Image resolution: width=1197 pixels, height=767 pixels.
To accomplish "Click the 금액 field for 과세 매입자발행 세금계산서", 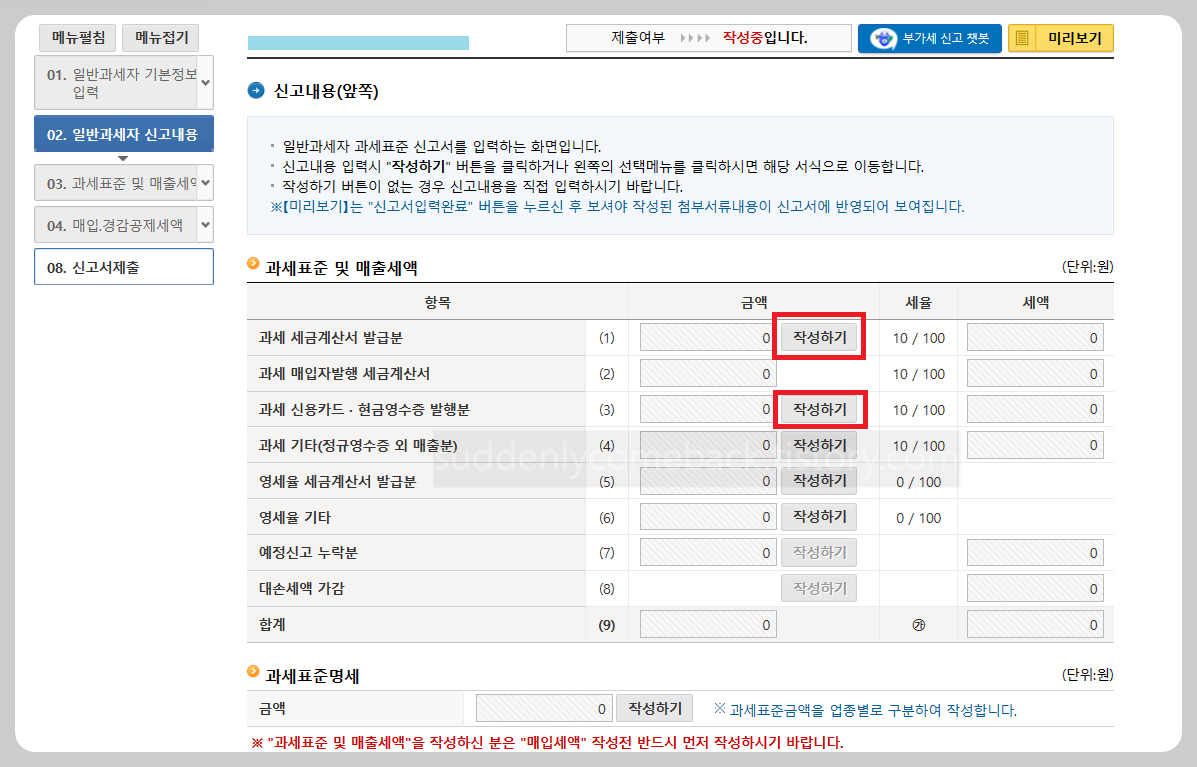I will (708, 373).
